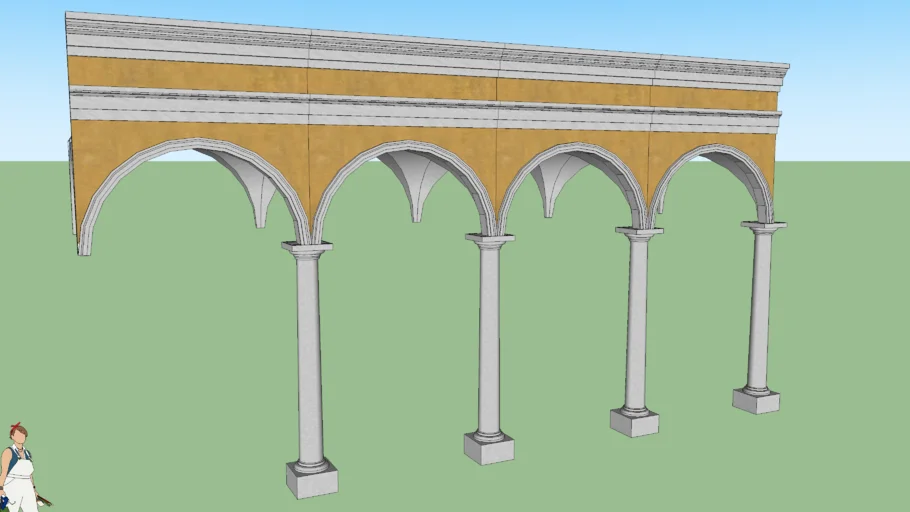Screen dimensions: 910x512
Task: Click the square plinth under the third column
Action: (634, 422)
